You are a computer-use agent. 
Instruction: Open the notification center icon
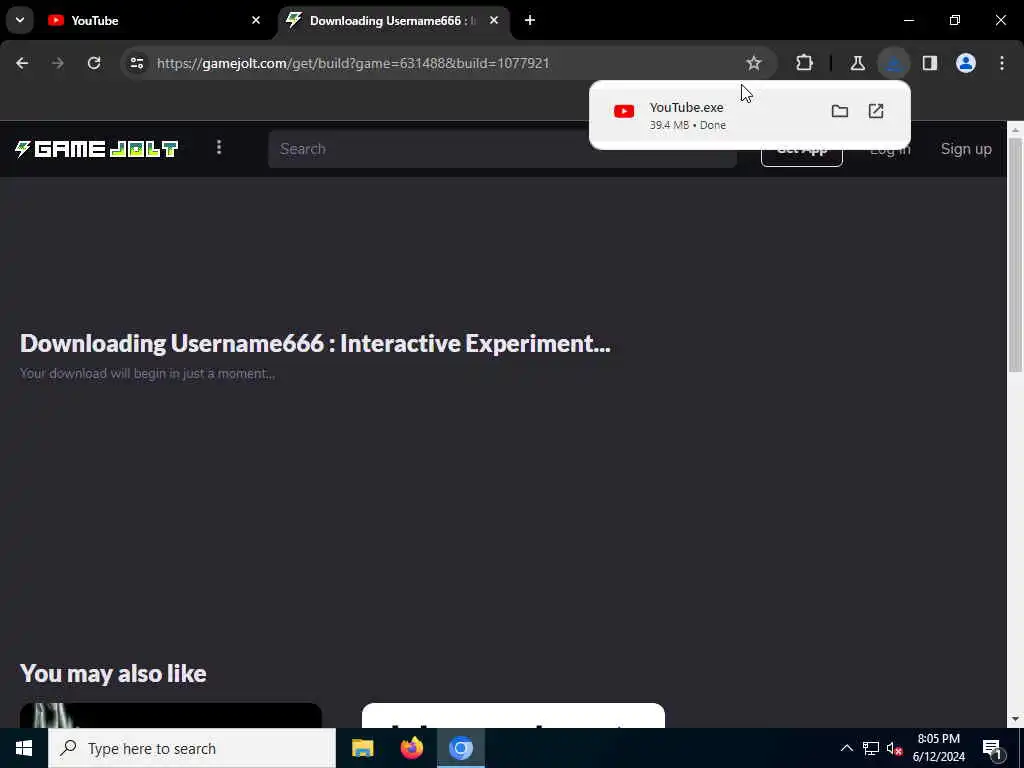(x=991, y=748)
